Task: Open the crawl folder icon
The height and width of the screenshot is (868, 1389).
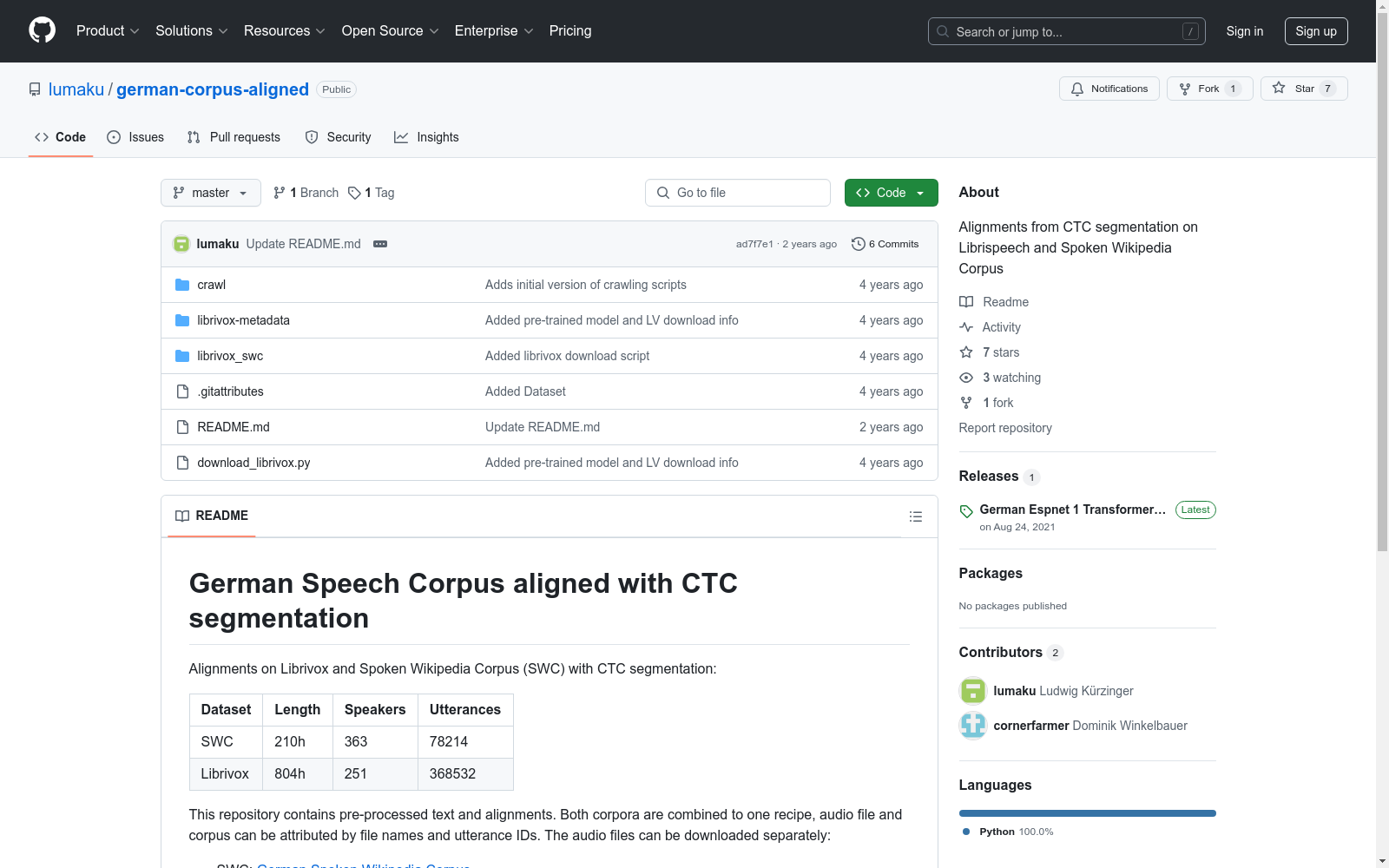Action: (182, 285)
